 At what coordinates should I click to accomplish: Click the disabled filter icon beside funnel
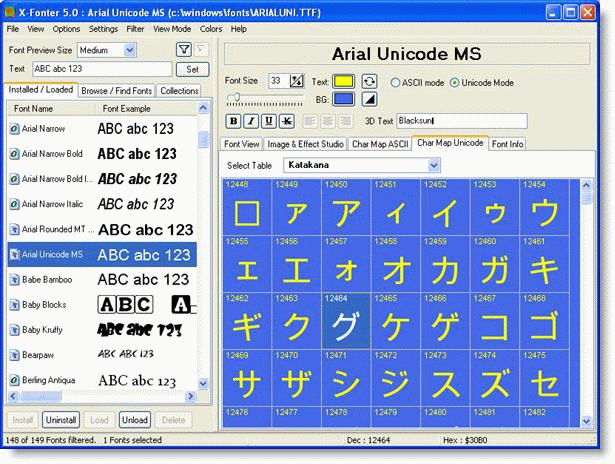tap(202, 50)
